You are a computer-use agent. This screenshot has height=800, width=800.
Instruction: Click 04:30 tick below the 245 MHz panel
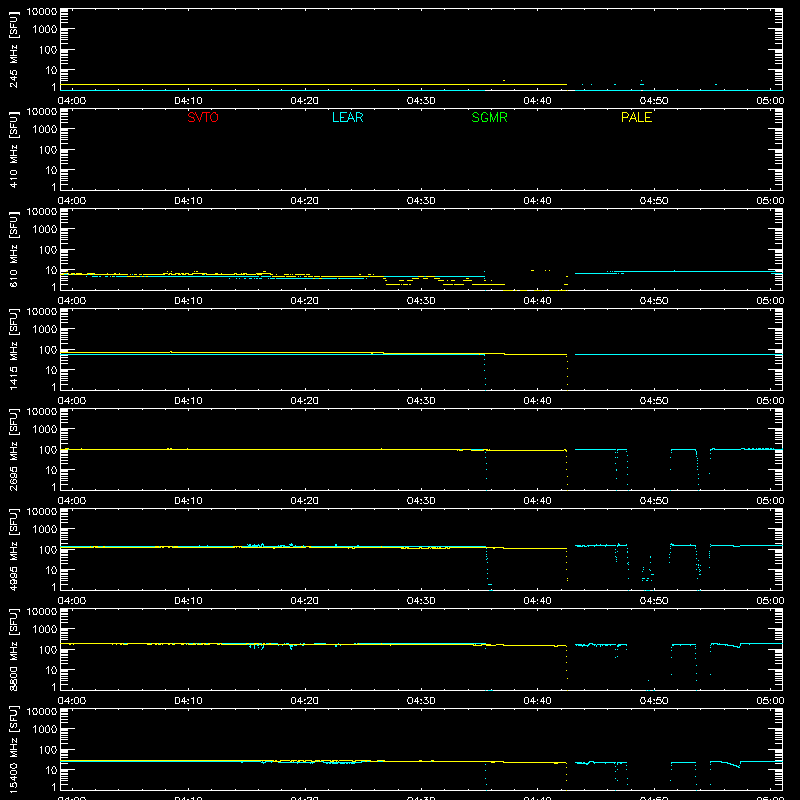tap(421, 101)
